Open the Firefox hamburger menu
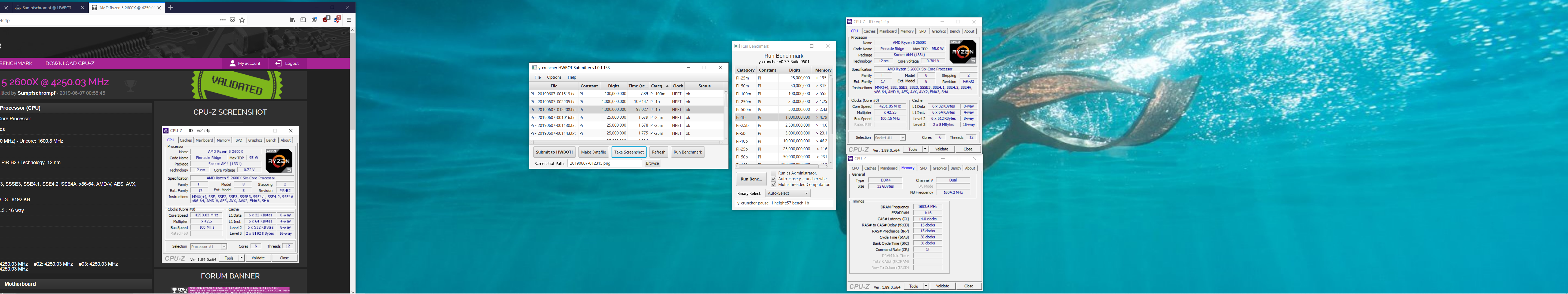 (x=349, y=20)
